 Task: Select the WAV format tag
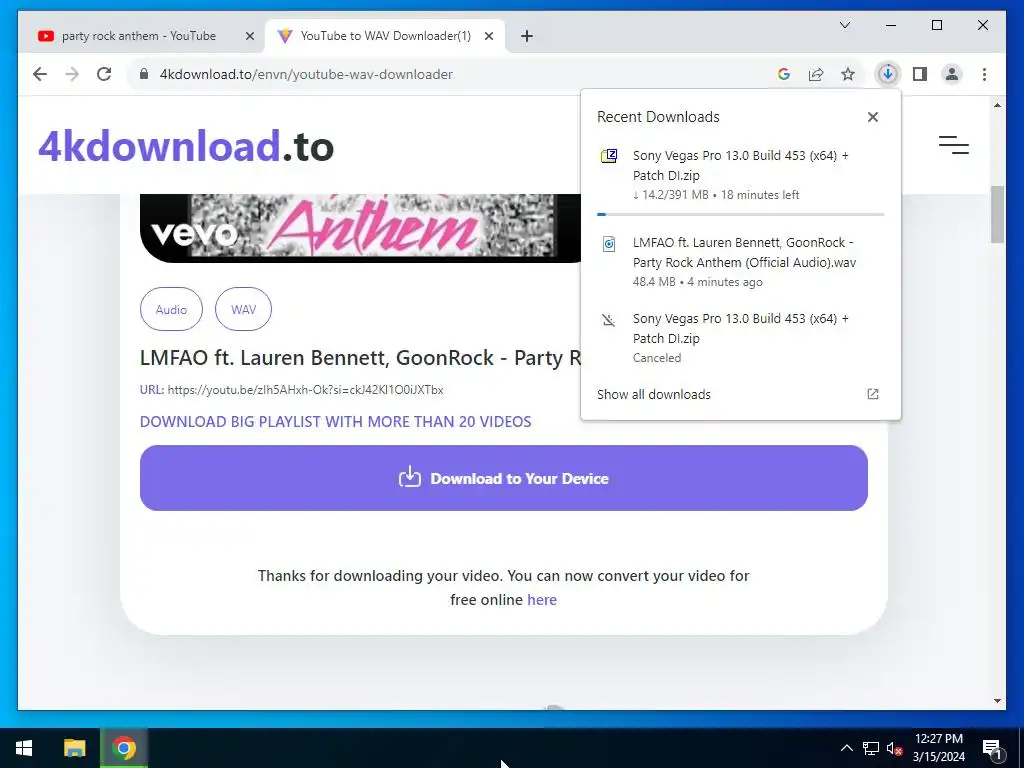tap(244, 310)
